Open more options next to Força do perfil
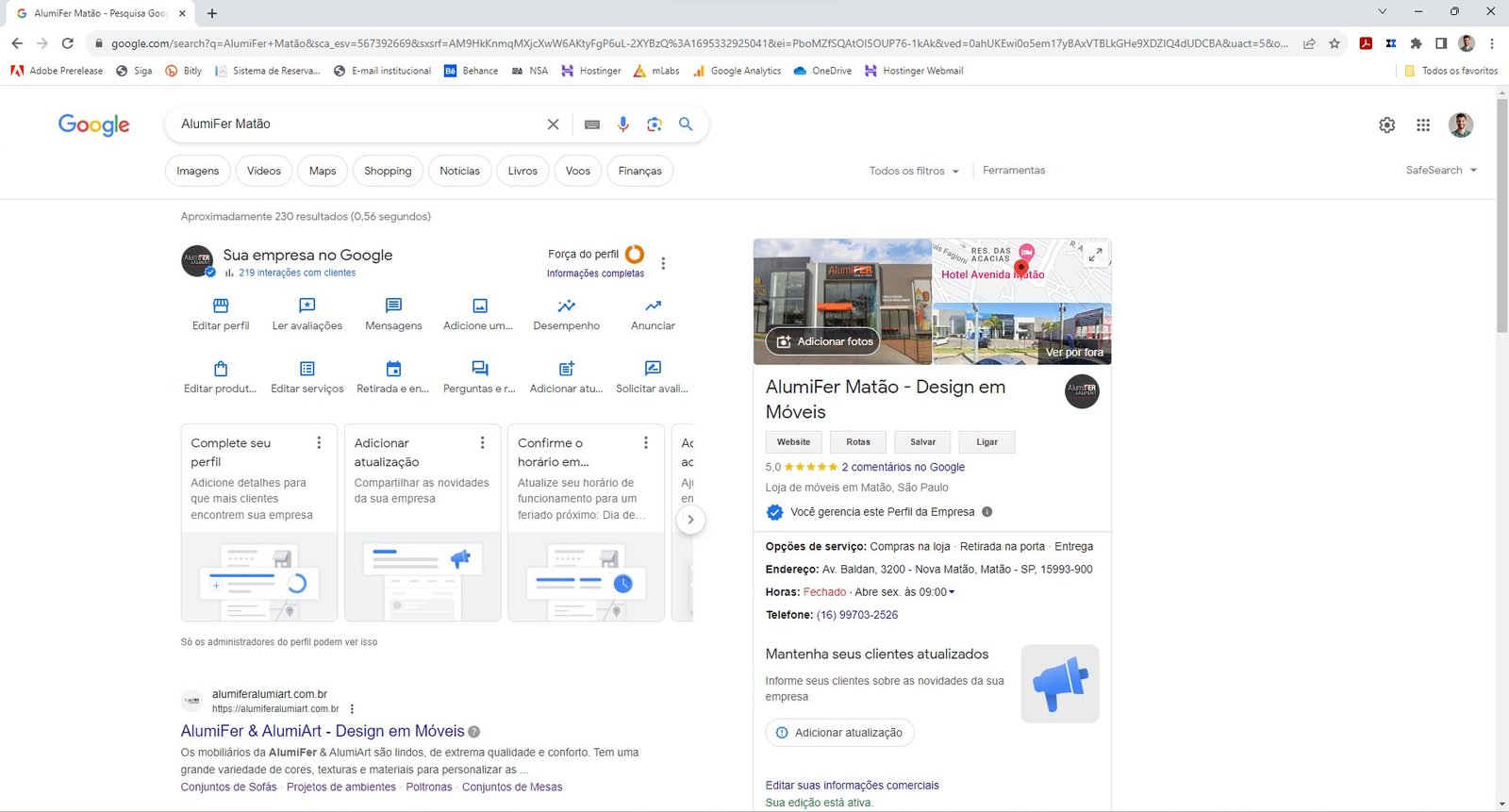Viewport: 1509px width, 812px height. point(663,263)
